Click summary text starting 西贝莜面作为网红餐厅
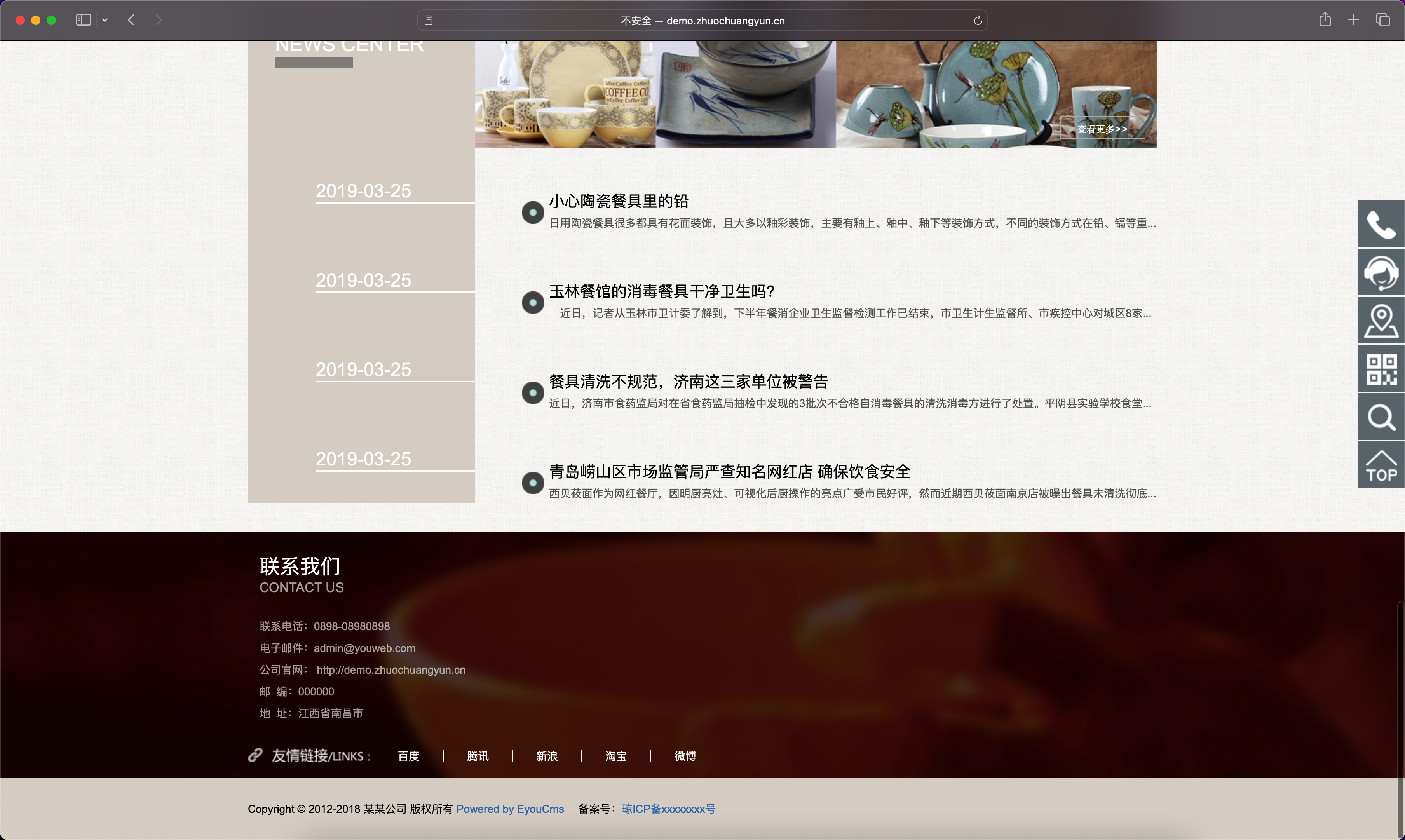This screenshot has height=840, width=1405. pos(852,493)
